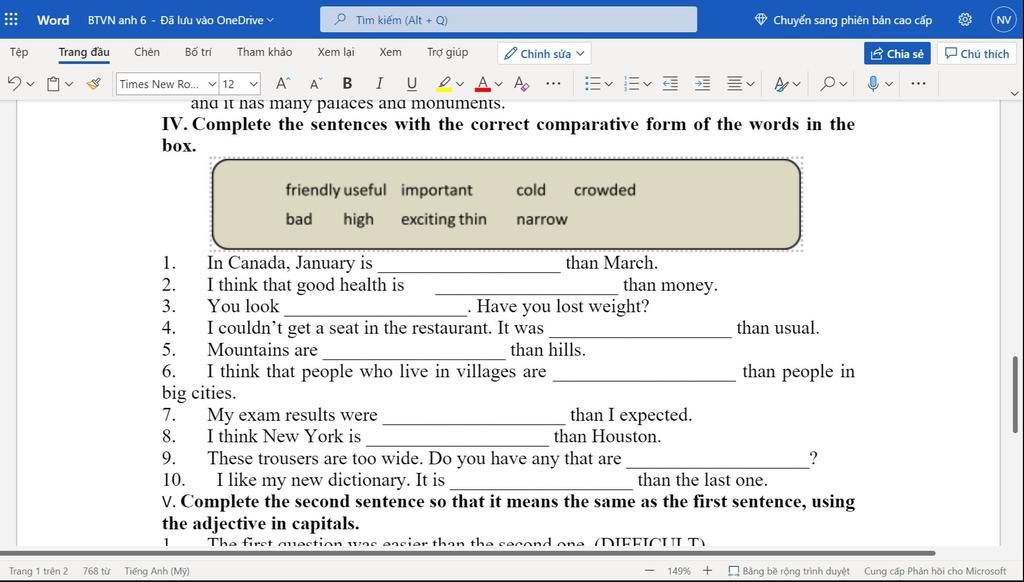Click the 768 từ word count
The image size is (1024, 582).
[x=97, y=571]
